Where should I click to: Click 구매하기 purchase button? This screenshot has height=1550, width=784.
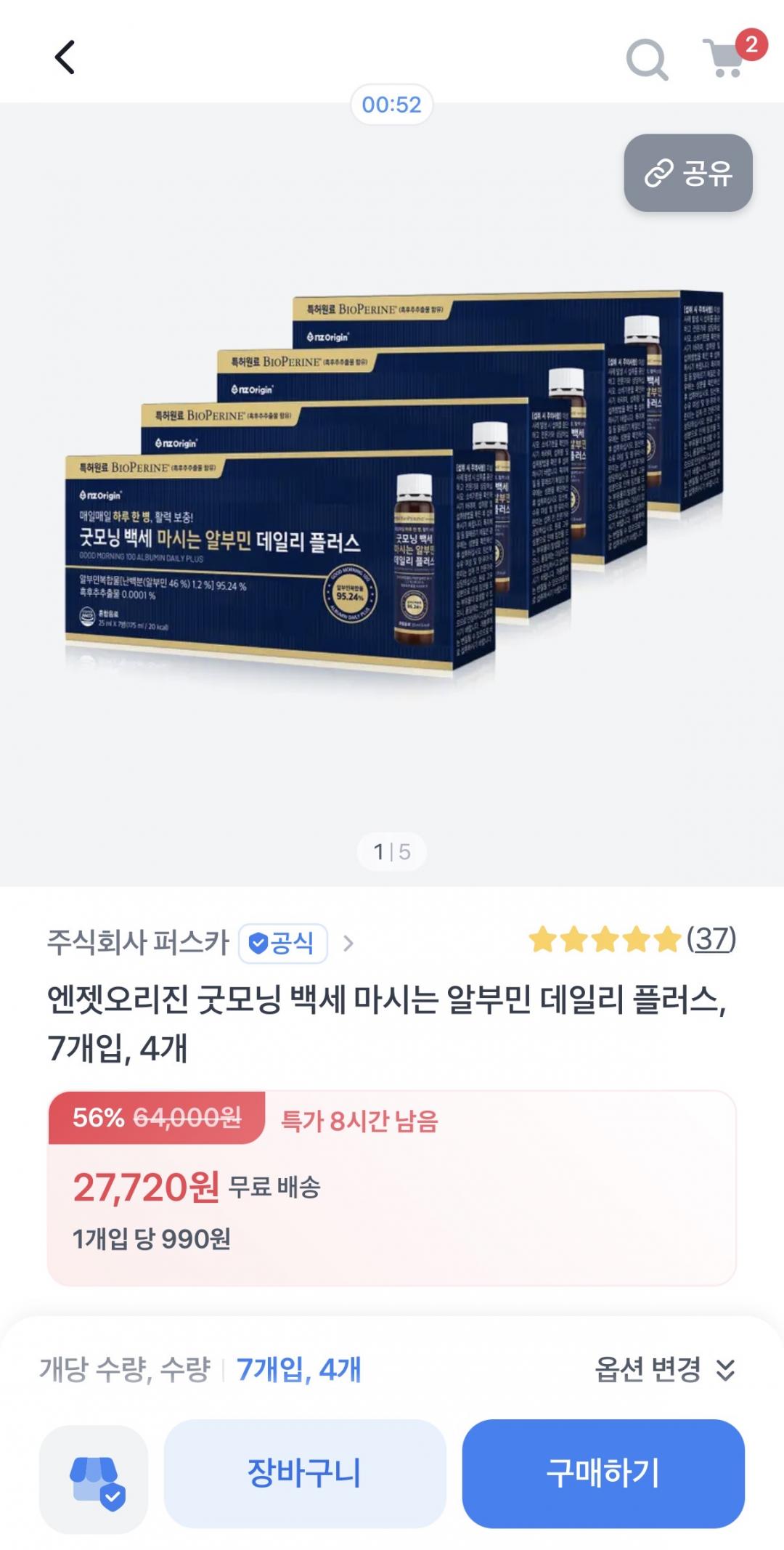tap(603, 1474)
